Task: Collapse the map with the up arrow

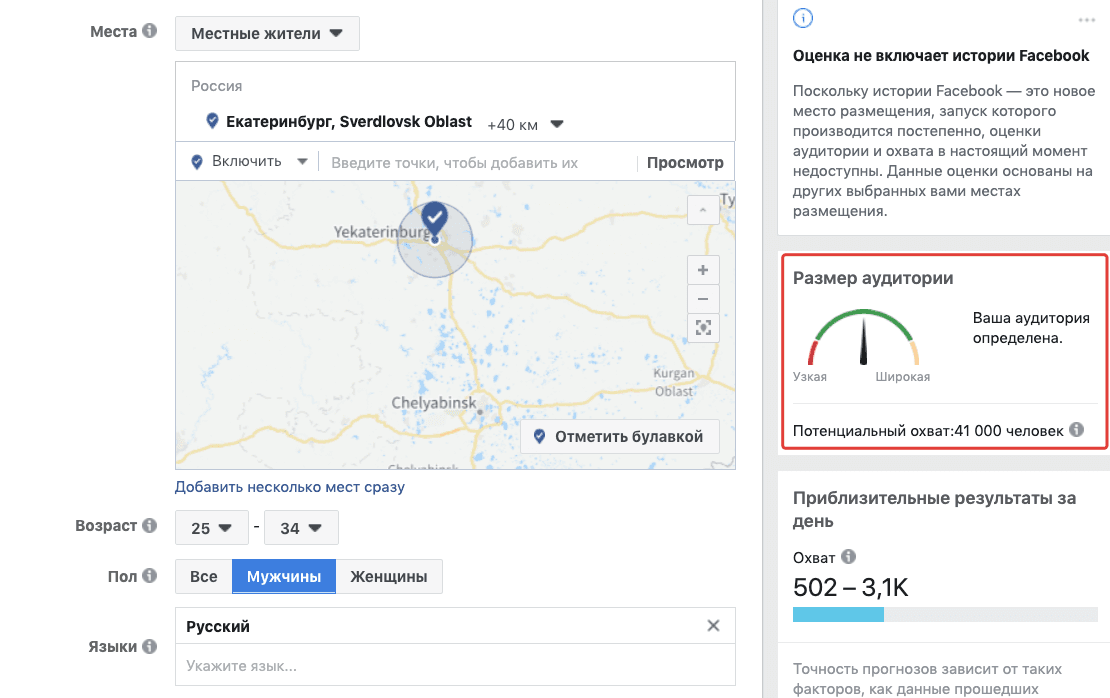Action: [703, 210]
